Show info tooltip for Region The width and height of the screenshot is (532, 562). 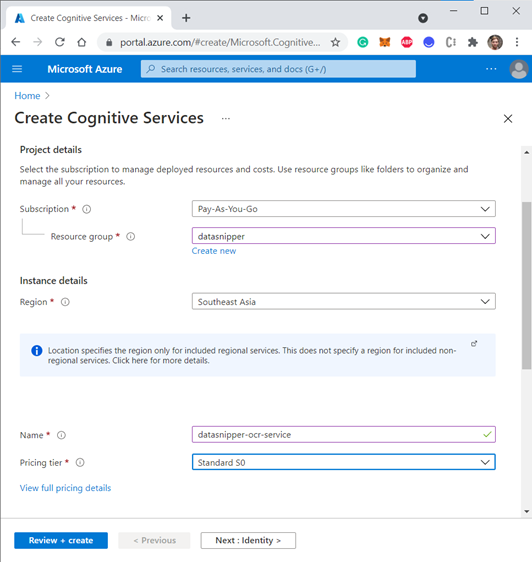click(x=65, y=302)
